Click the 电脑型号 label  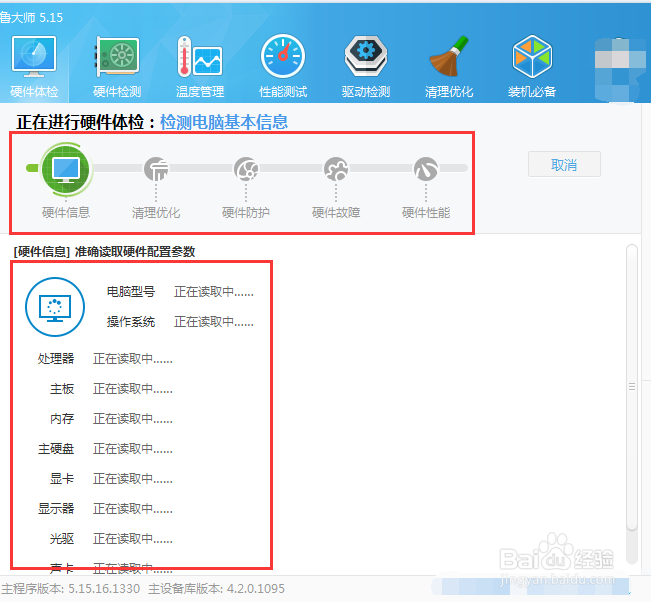(131, 292)
